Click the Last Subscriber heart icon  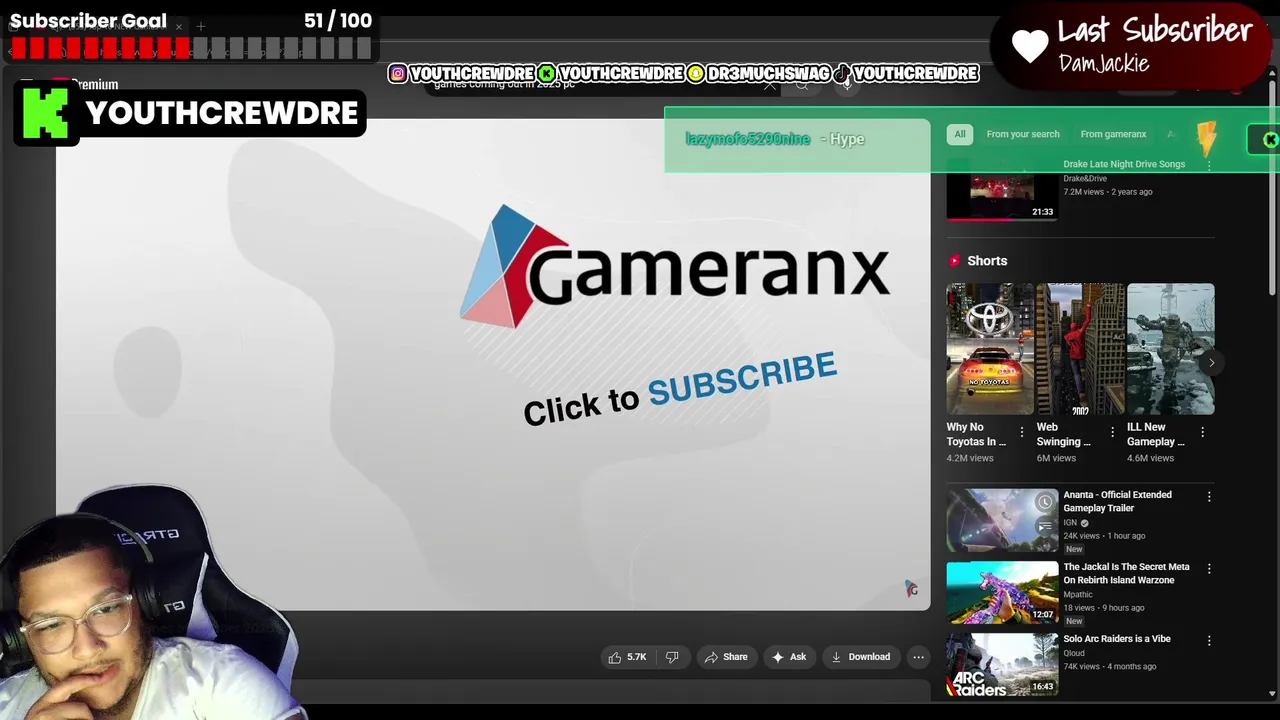point(1029,46)
